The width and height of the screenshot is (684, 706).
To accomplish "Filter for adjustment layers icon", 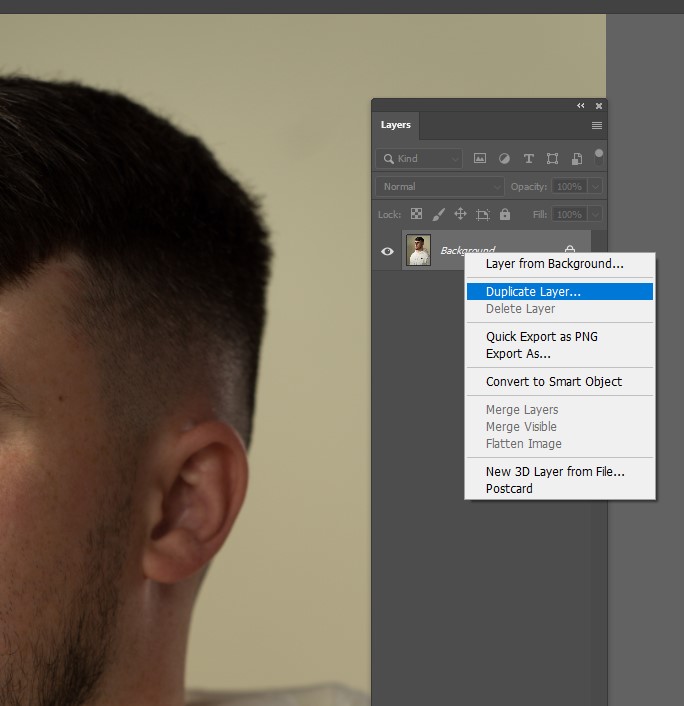I will coord(504,158).
